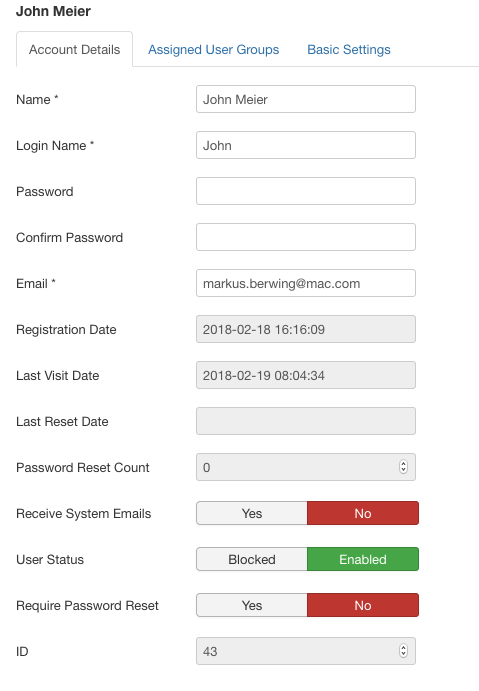Select the Account Details tab
Screen dimensions: 479x691
coord(74,49)
